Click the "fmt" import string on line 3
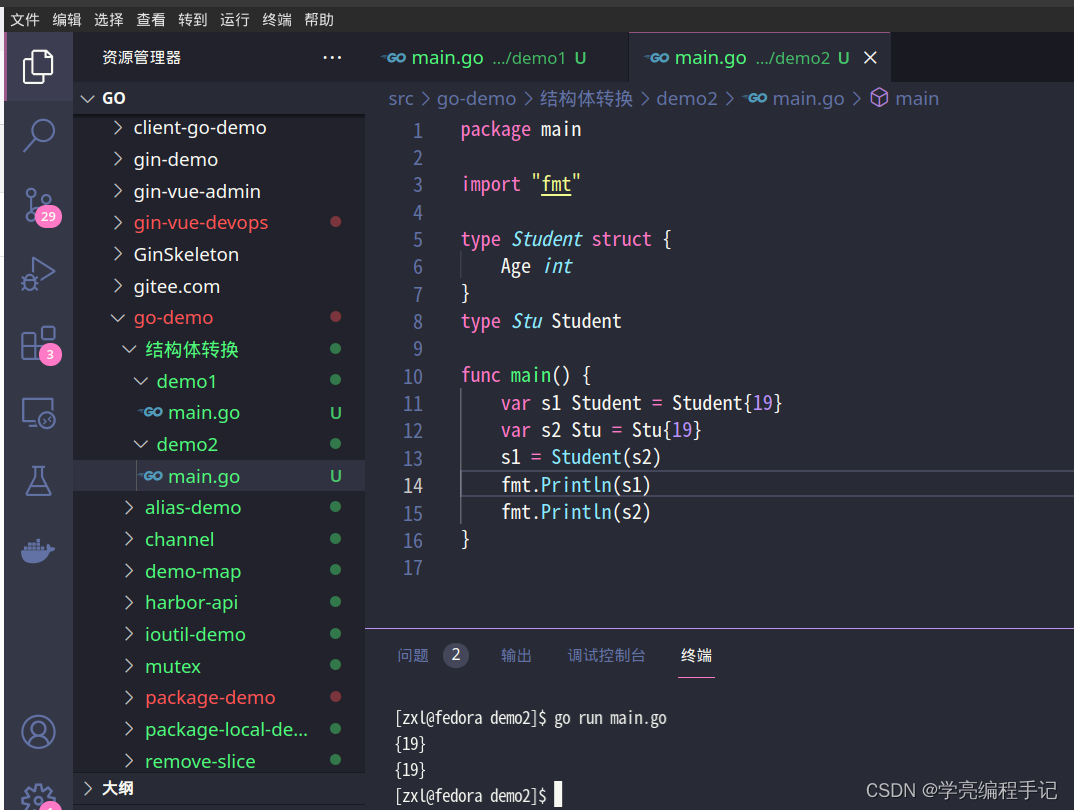This screenshot has height=810, width=1074. (x=555, y=184)
